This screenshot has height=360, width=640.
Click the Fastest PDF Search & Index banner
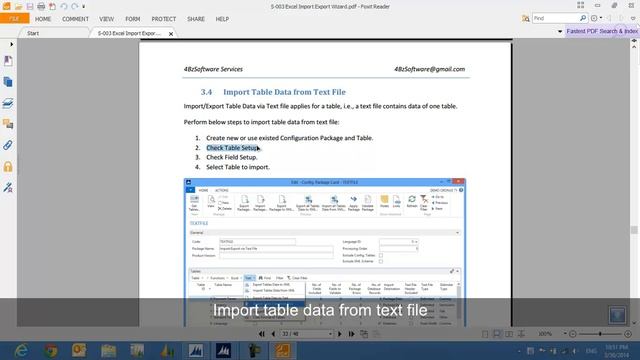pyautogui.click(x=602, y=31)
